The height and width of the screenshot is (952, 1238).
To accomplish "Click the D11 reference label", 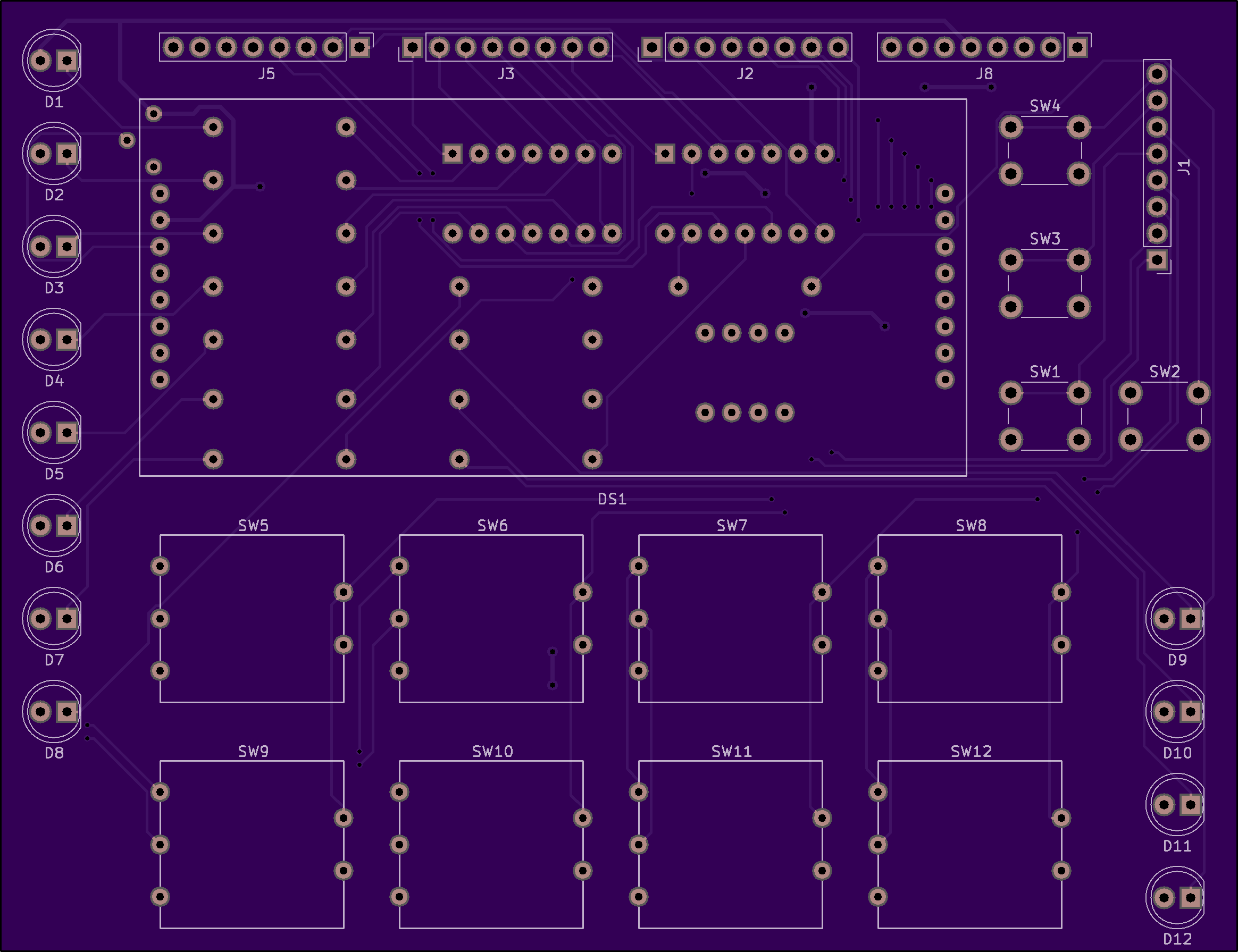I will (1177, 846).
